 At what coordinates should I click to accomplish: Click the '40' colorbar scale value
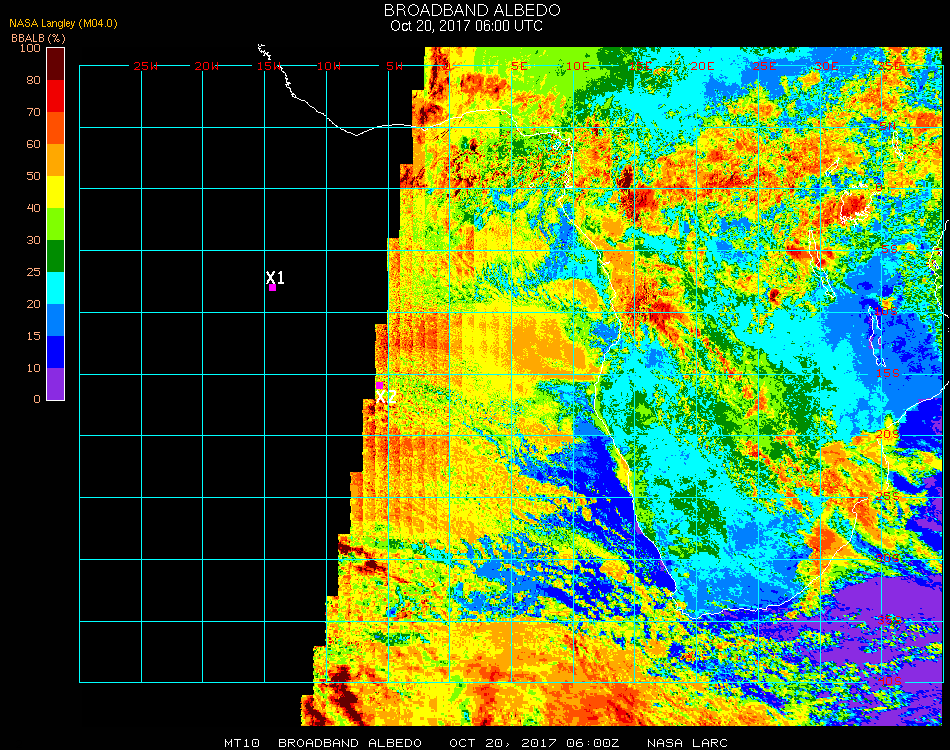[33, 208]
